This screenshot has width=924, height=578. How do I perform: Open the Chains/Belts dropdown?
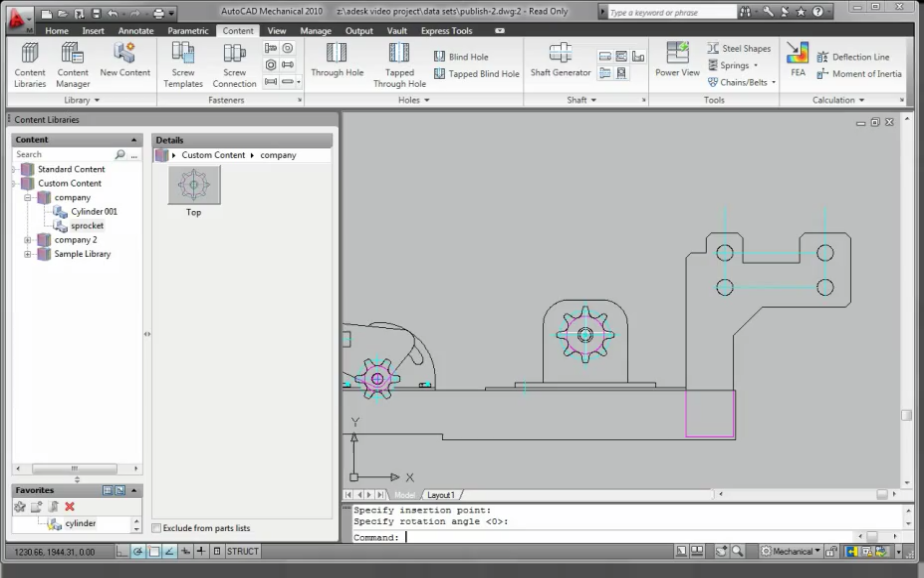(x=774, y=82)
